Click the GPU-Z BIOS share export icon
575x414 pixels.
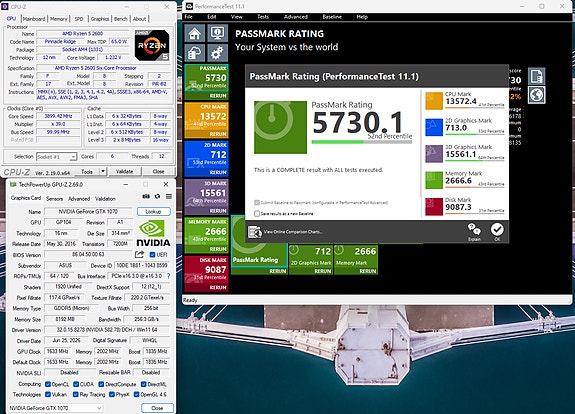coord(139,254)
